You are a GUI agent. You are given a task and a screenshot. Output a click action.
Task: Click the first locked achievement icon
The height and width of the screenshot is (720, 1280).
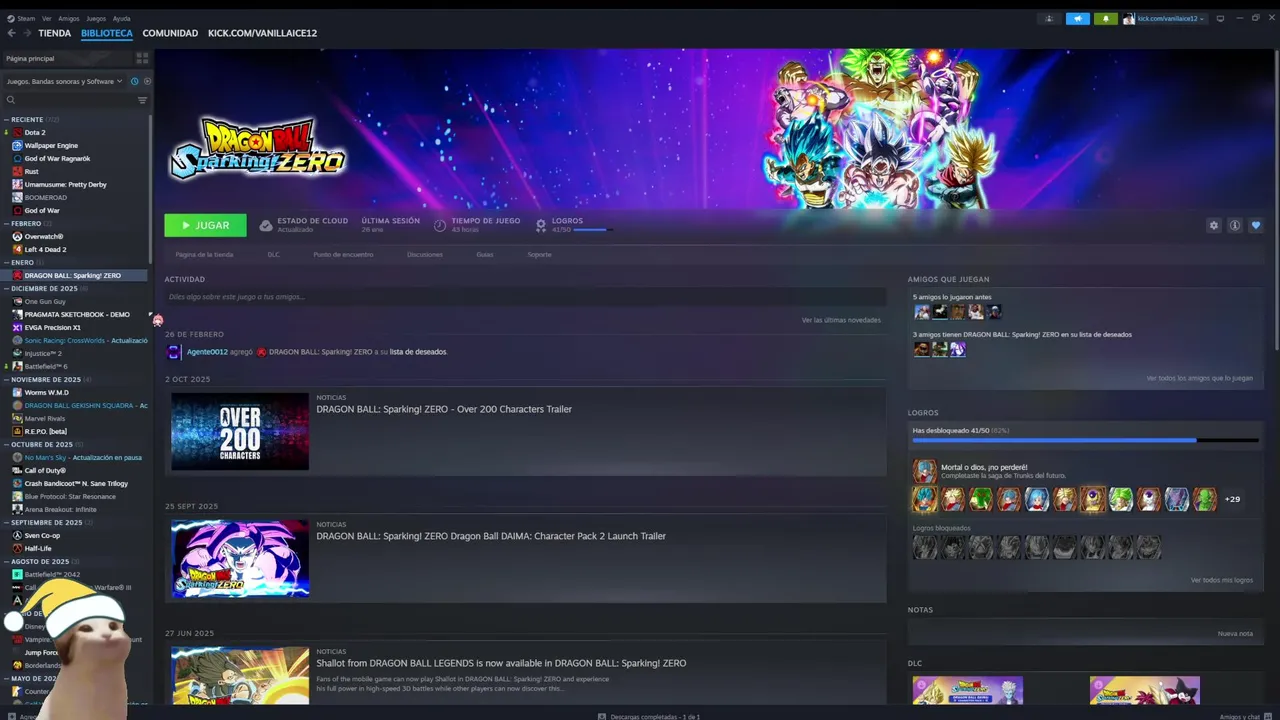[x=925, y=547]
